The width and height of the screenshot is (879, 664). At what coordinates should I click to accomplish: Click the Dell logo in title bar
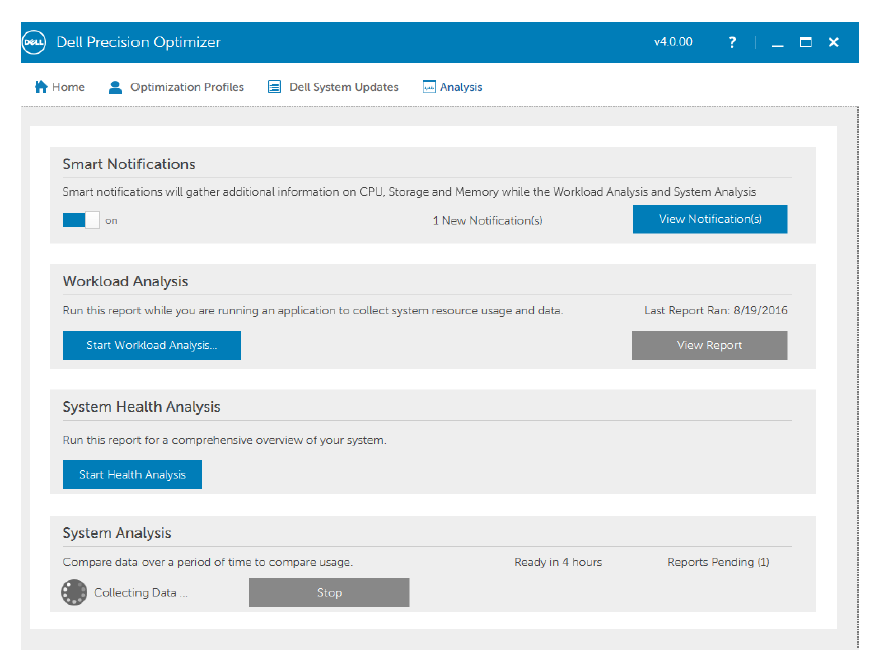[x=35, y=42]
